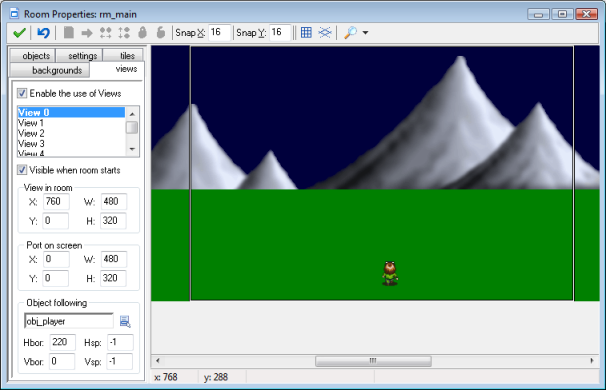Click the Hbor value field
The image size is (606, 390).
point(63,342)
